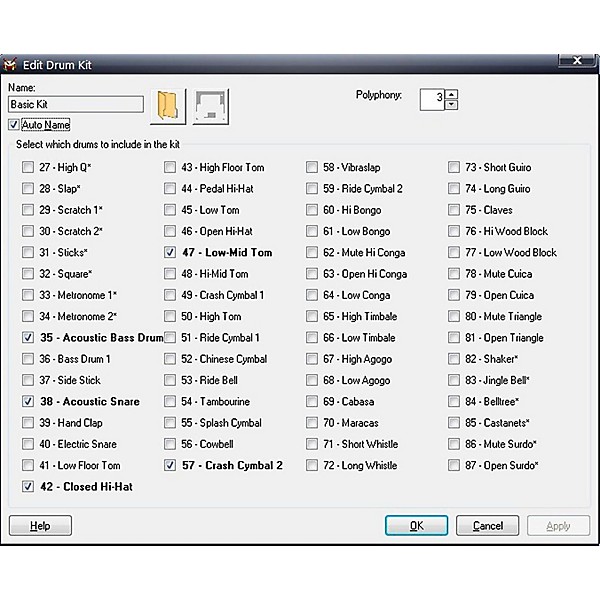The height and width of the screenshot is (600, 600).
Task: Toggle the Auto Name checkbox
Action: (x=14, y=125)
